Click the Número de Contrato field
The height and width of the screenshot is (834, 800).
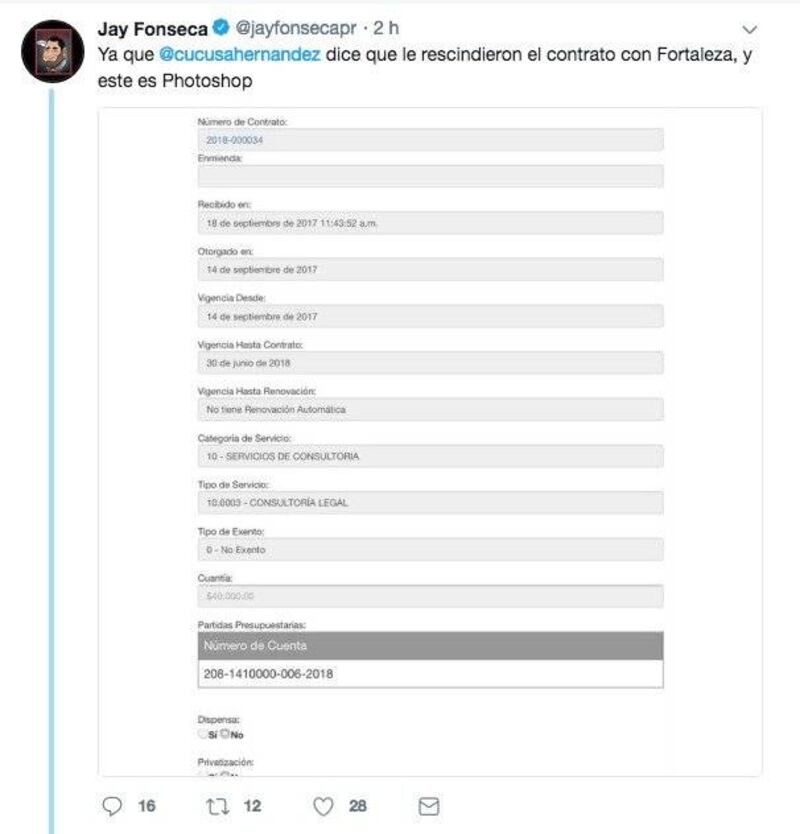coord(430,141)
